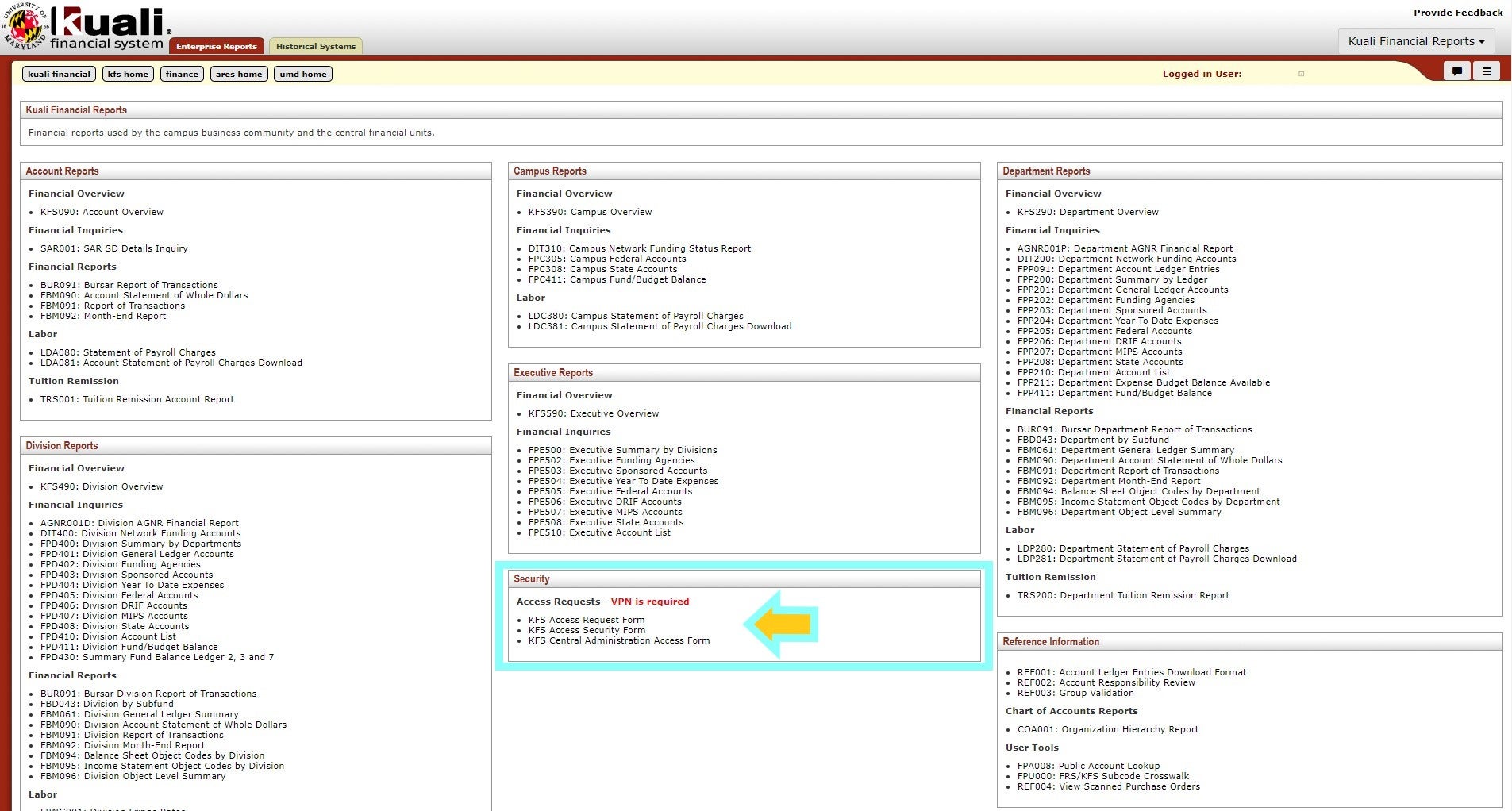Open KFS590: Executive Overview report

pyautogui.click(x=594, y=413)
